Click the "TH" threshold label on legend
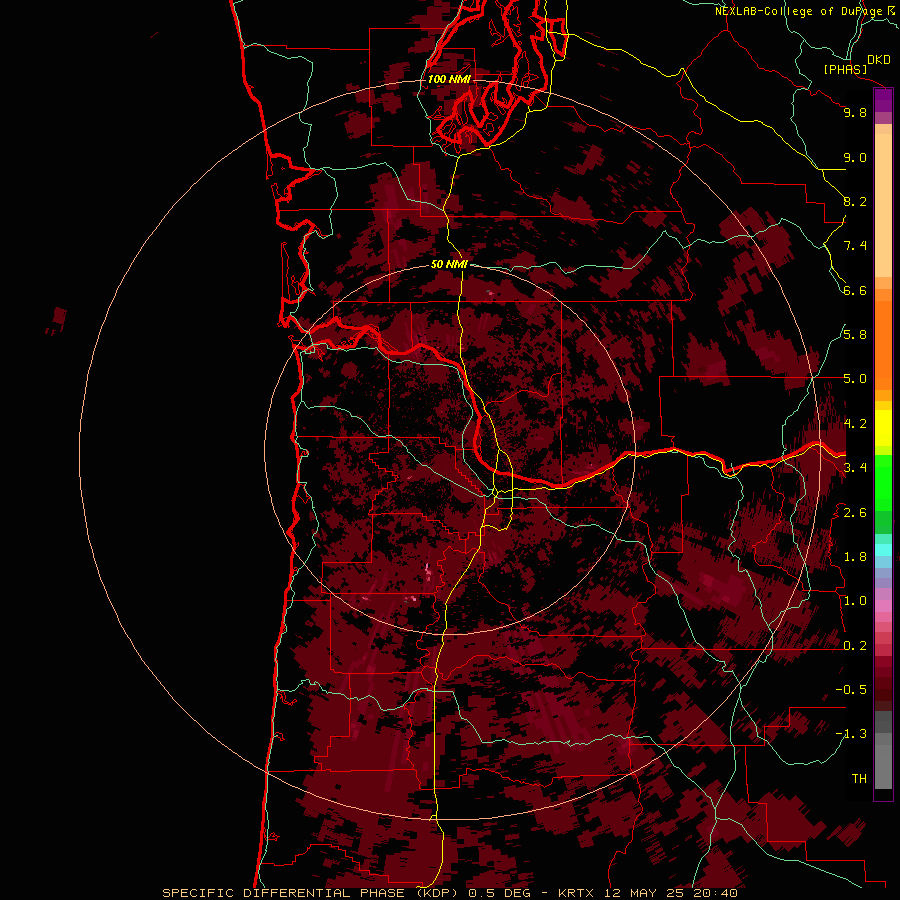 [x=859, y=779]
